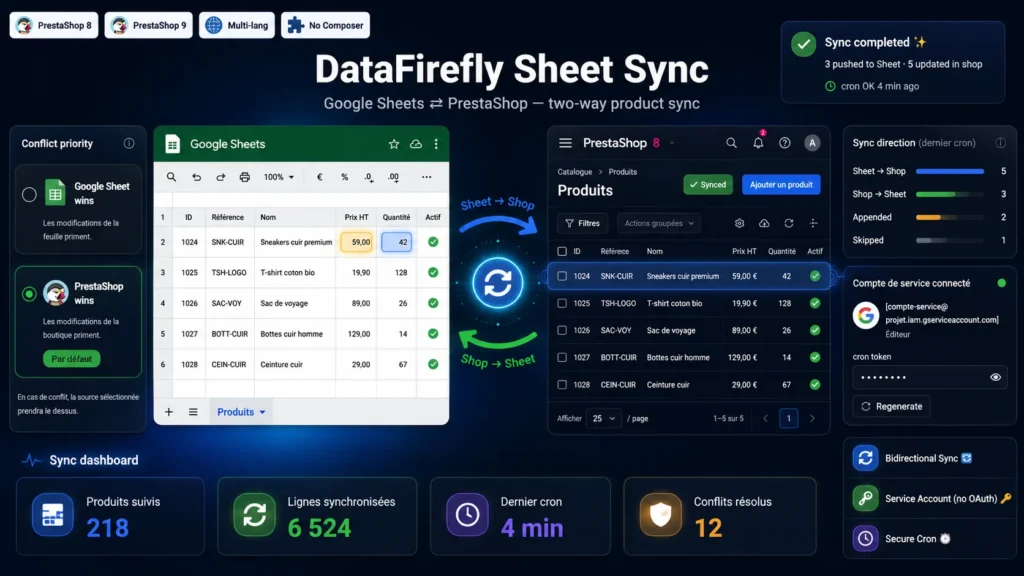Reveal the cron token with the eye icon
The height and width of the screenshot is (576, 1024).
pyautogui.click(x=995, y=377)
